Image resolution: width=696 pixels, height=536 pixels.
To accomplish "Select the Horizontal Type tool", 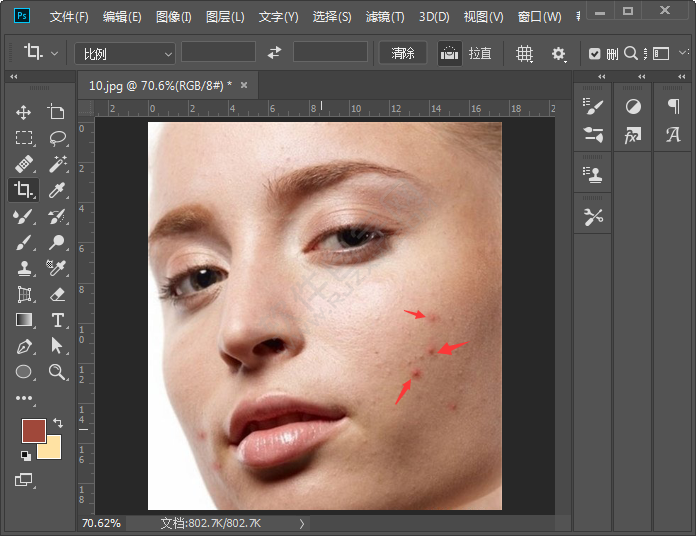I will click(x=58, y=320).
